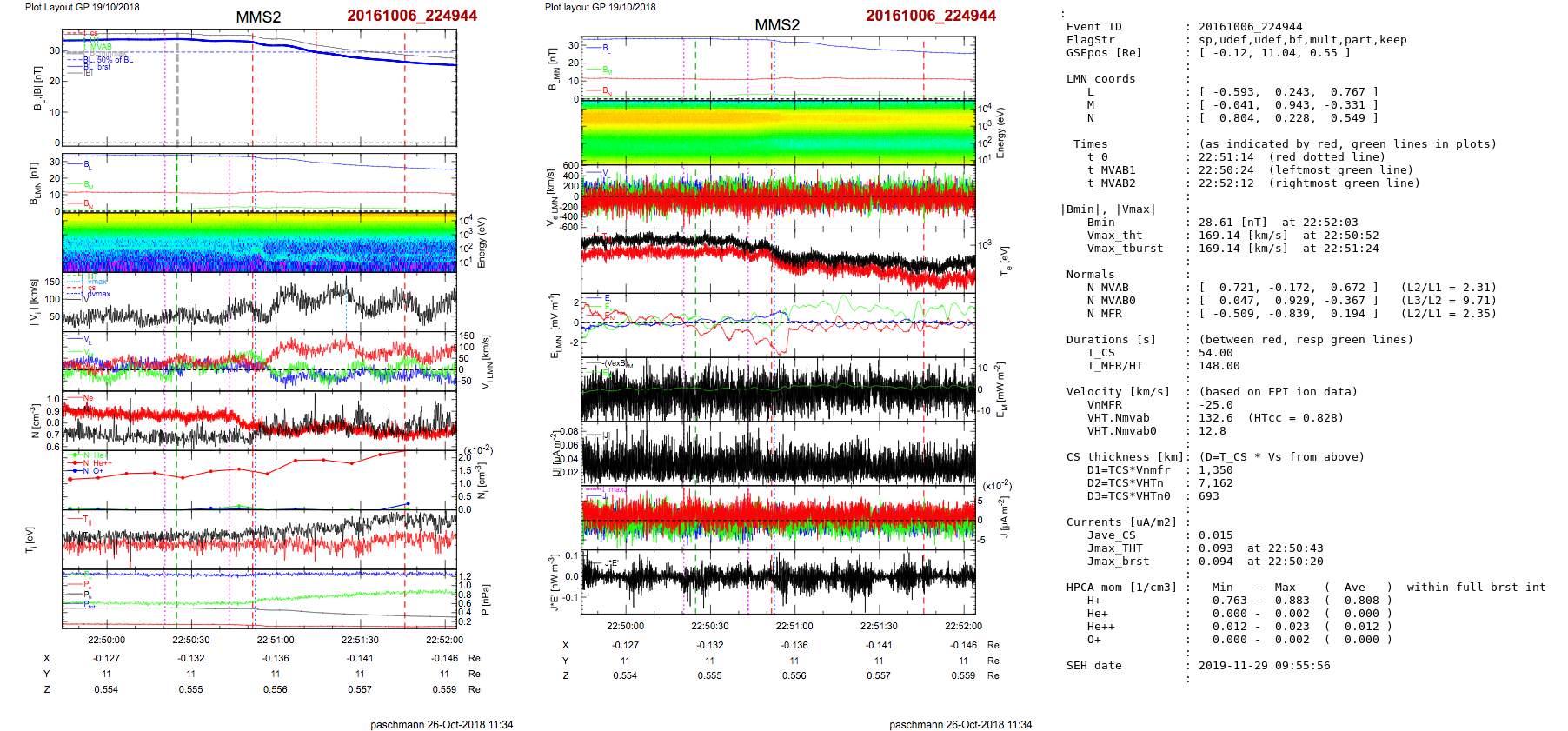1568x731 pixels.
Task: Click the 22:51:00 tick label under left plot
Action: click(276, 640)
